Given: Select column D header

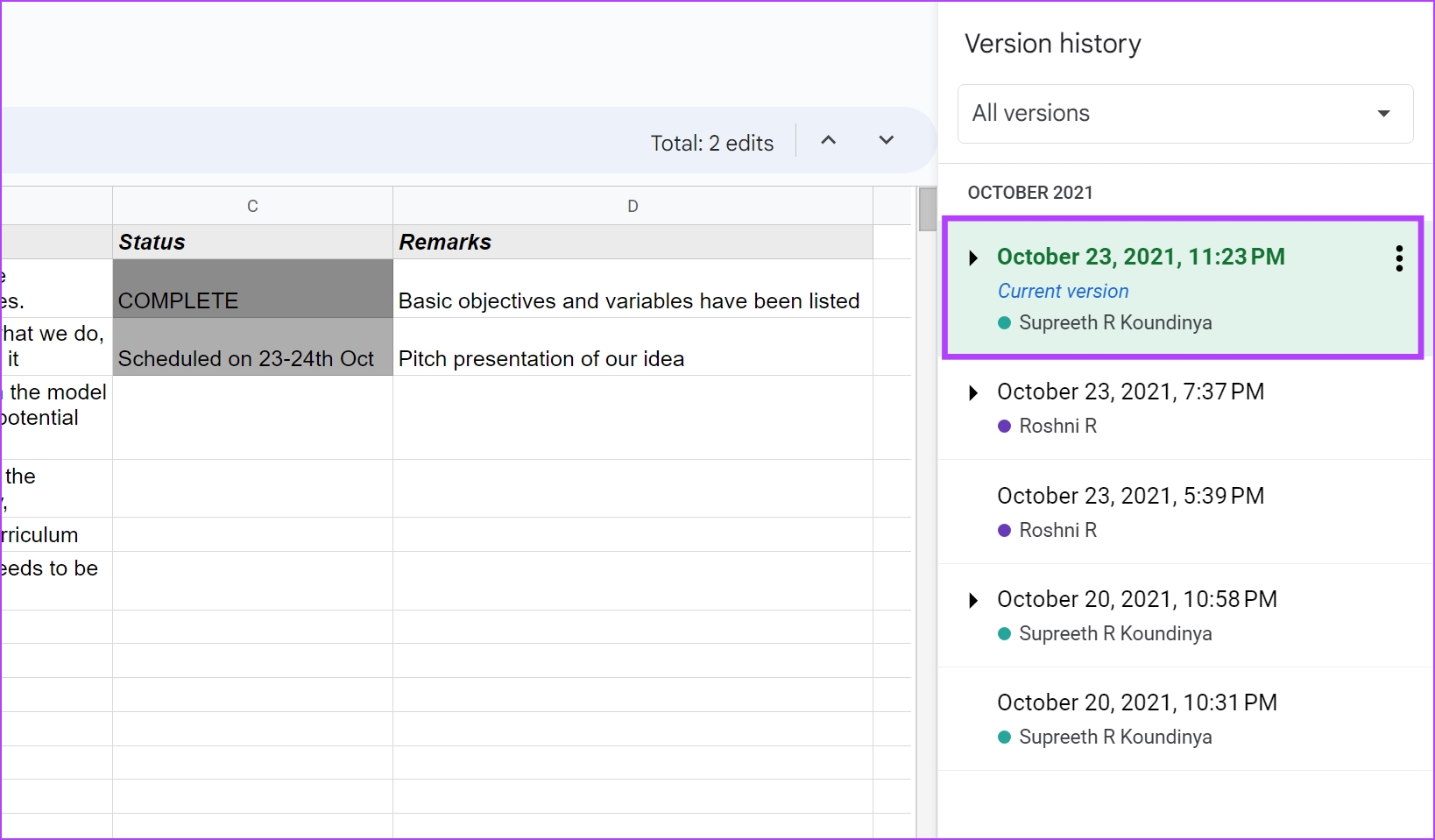Looking at the screenshot, I should point(633,206).
